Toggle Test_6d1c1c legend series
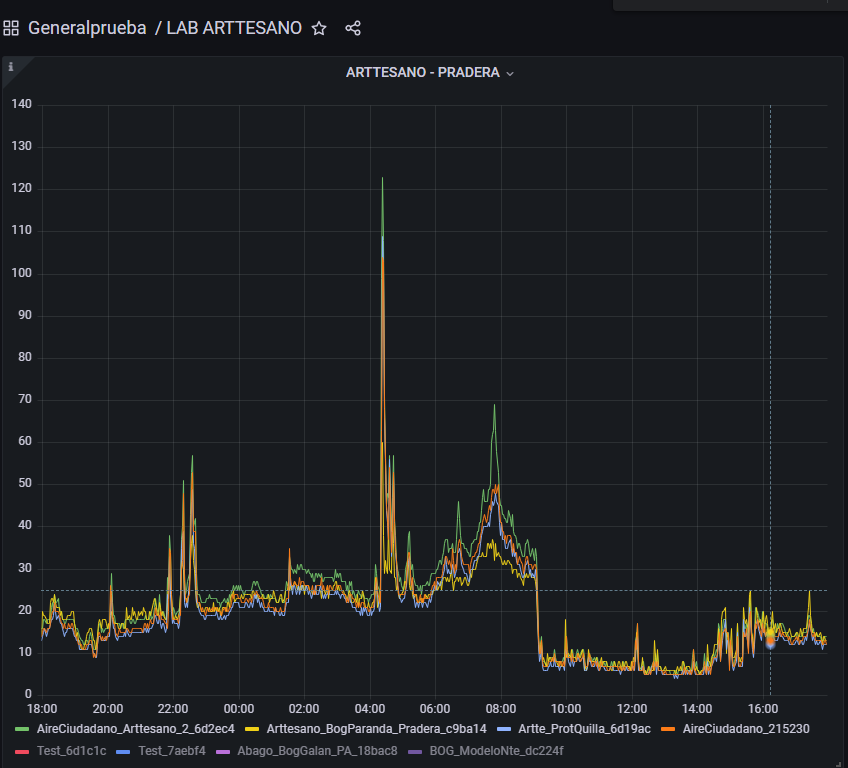Image resolution: width=848 pixels, height=768 pixels. pyautogui.click(x=71, y=751)
